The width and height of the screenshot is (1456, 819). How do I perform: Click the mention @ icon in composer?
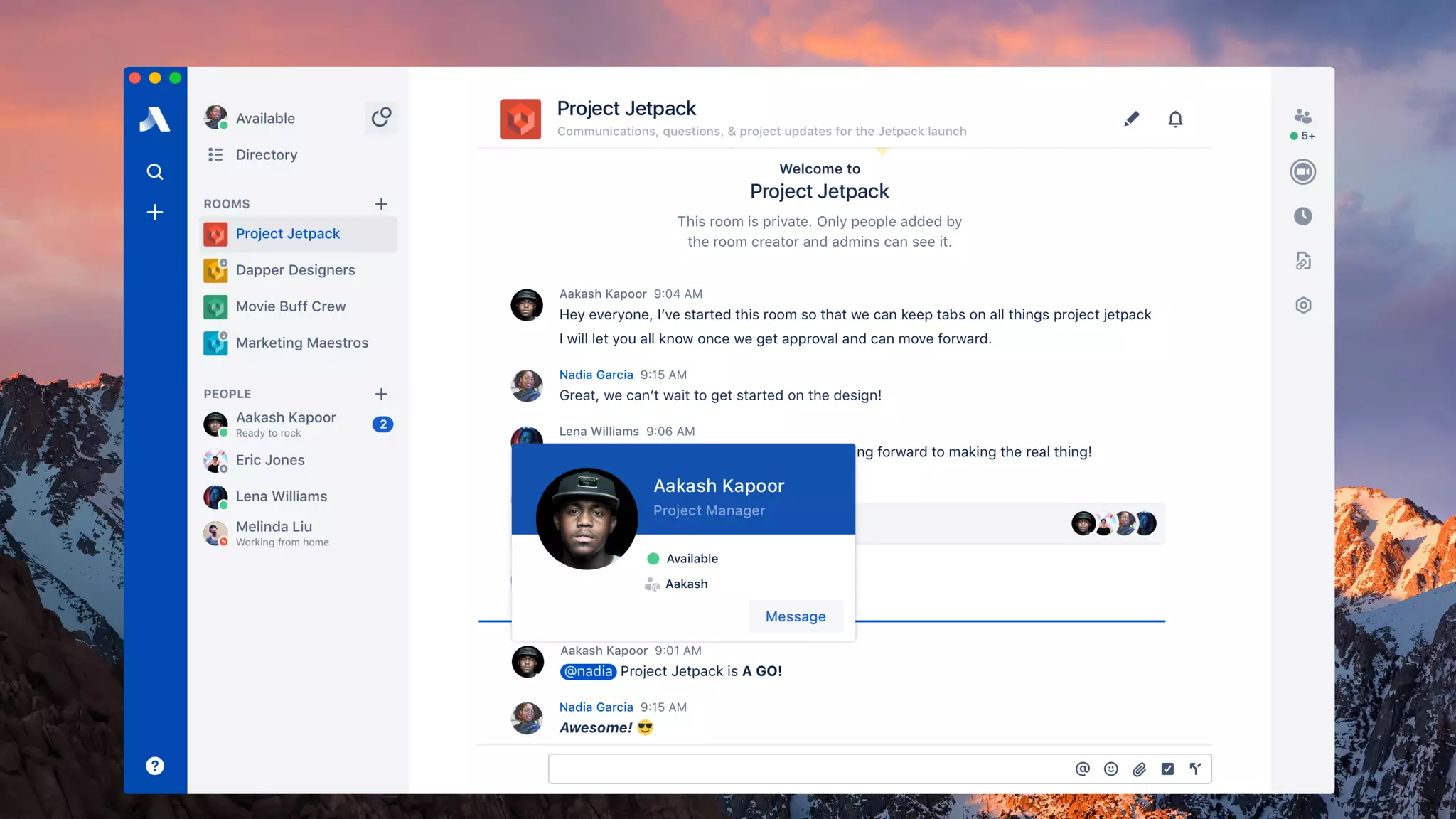point(1082,769)
